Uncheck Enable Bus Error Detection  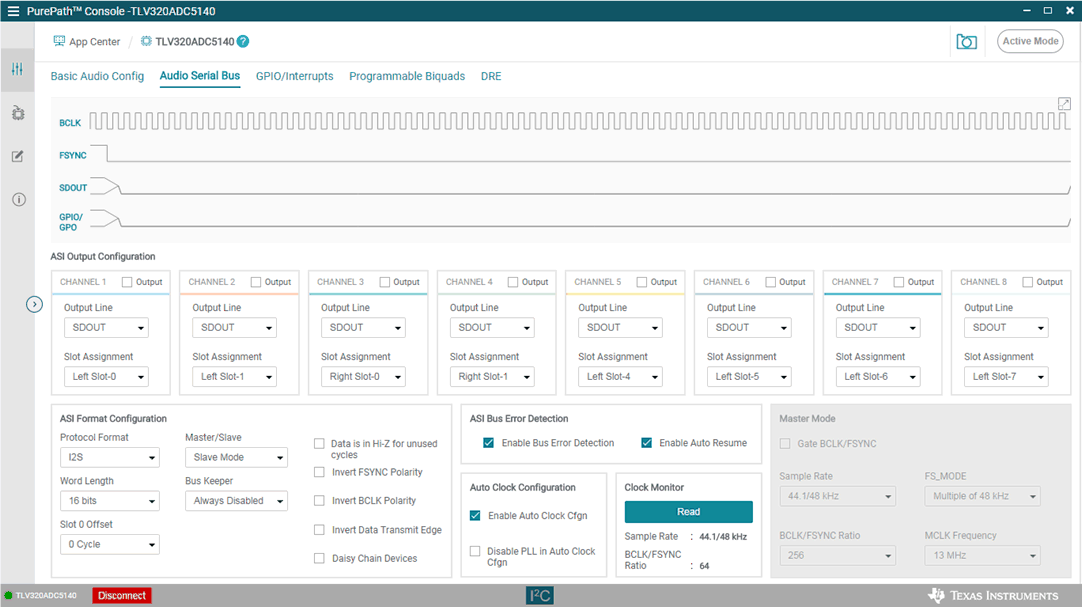click(489, 443)
